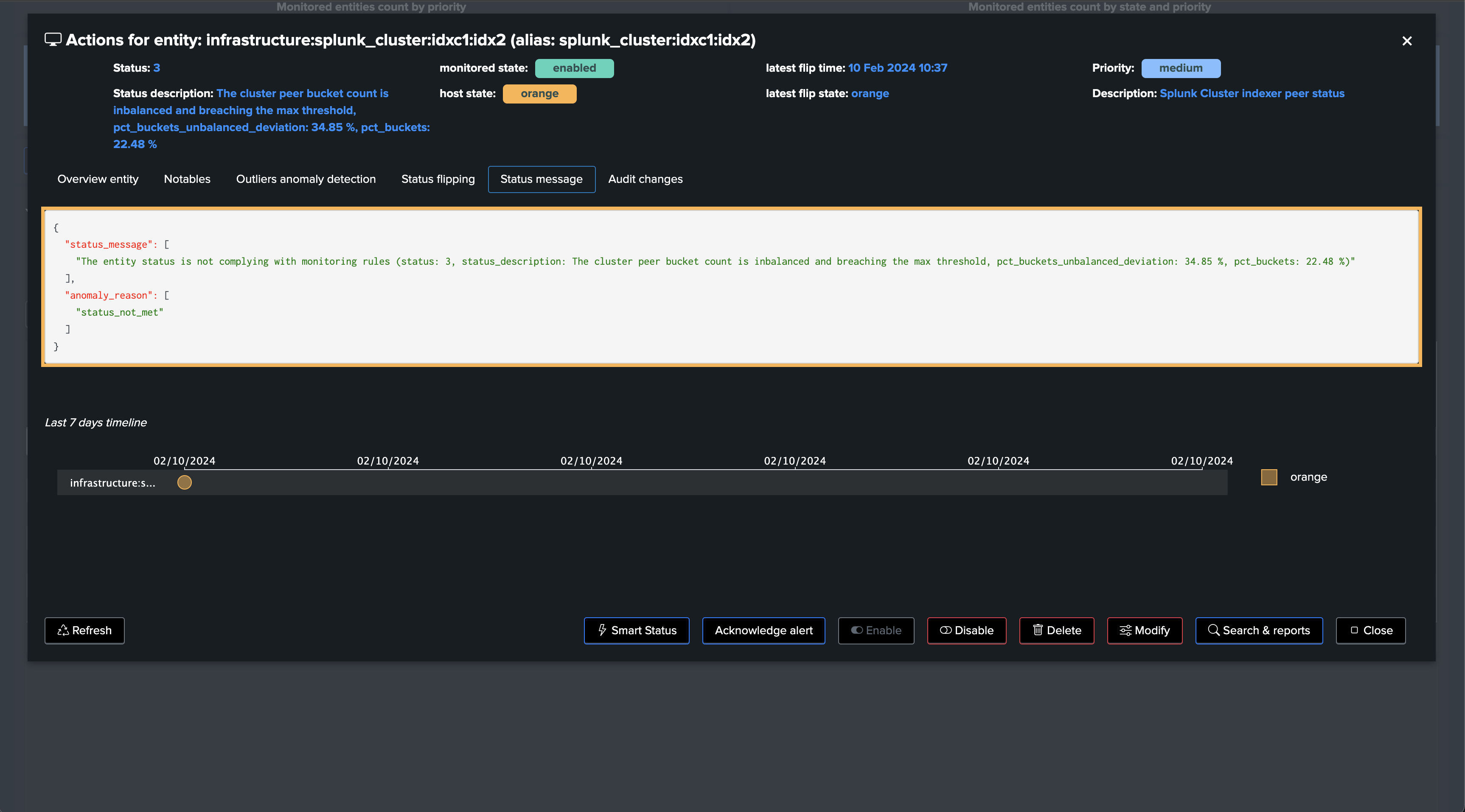Screen dimensions: 1465x812
Task: View the Audit changes tab
Action: (x=645, y=179)
